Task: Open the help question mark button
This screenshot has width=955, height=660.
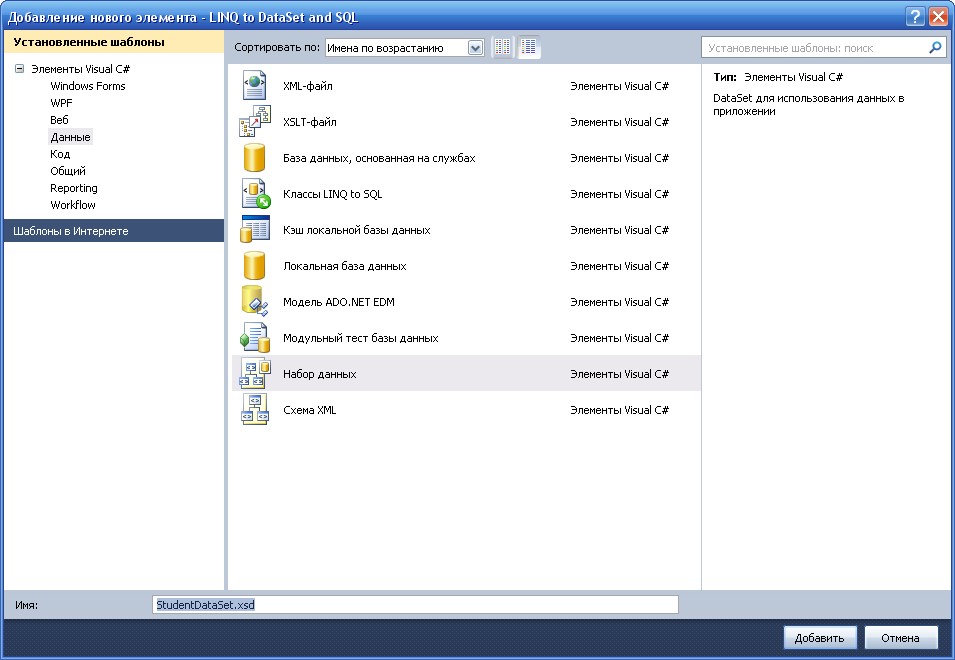Action: tap(915, 16)
